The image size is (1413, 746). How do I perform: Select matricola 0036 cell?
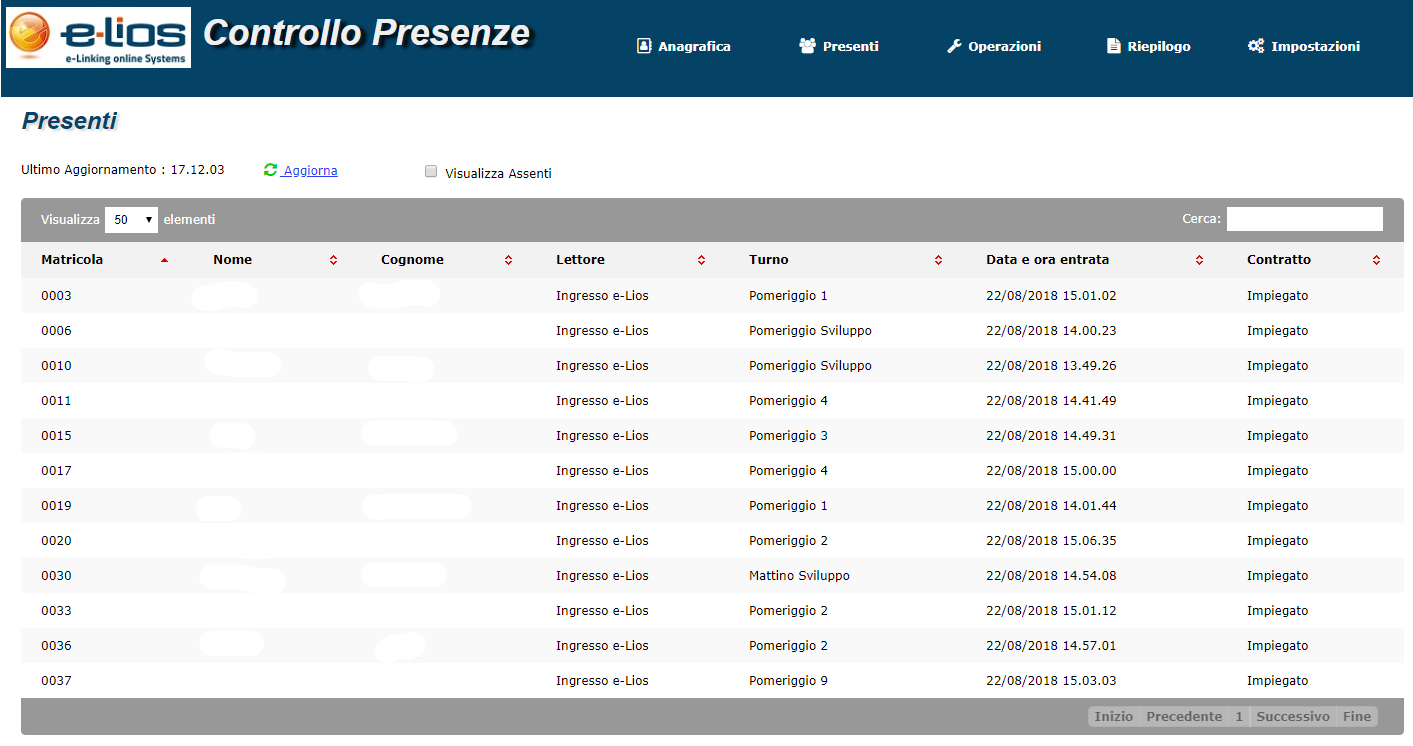[x=56, y=646]
